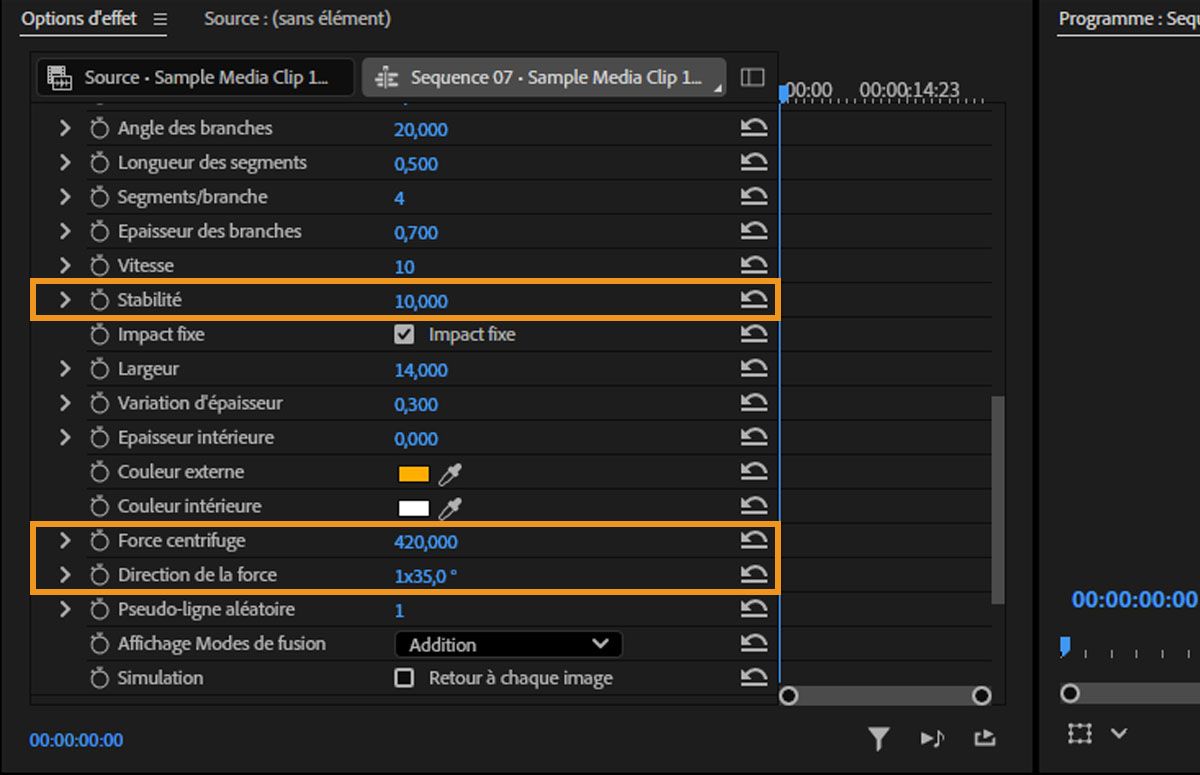1200x775 pixels.
Task: Expand the Direction de la force parameter
Action: click(x=64, y=575)
